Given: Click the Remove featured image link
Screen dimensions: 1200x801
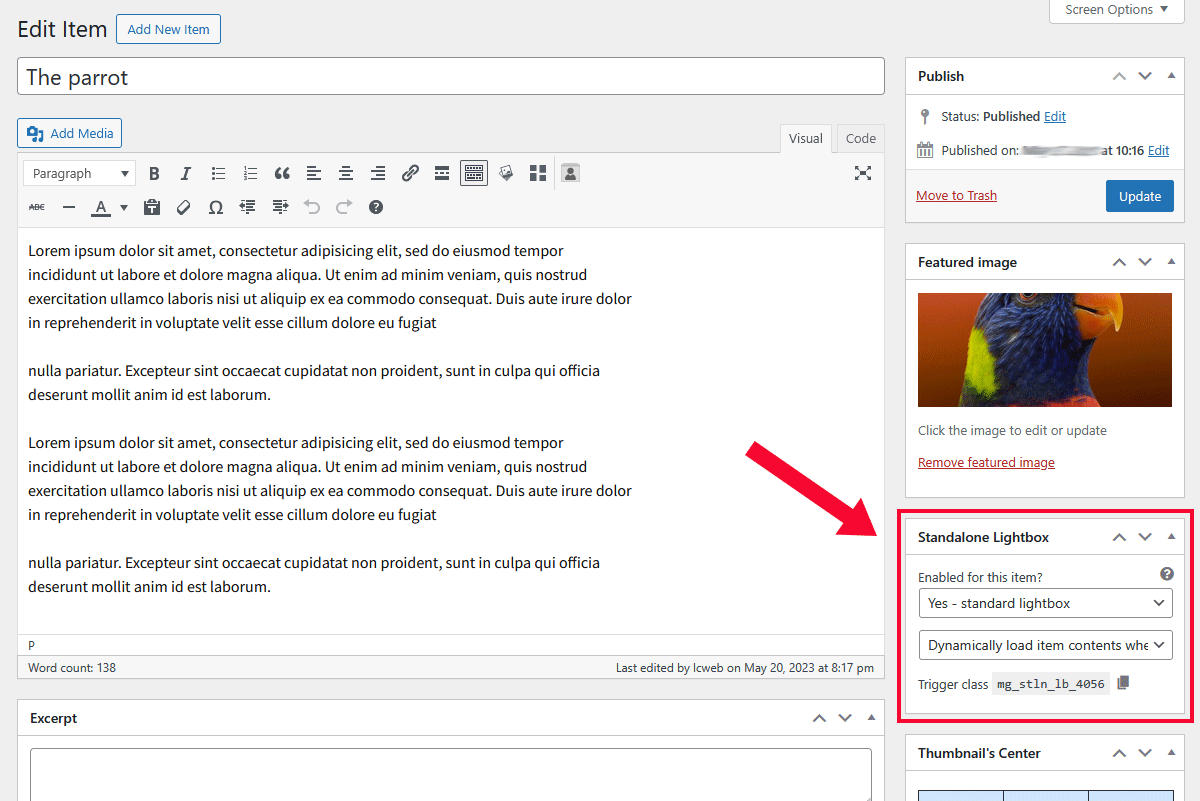Looking at the screenshot, I should point(986,463).
